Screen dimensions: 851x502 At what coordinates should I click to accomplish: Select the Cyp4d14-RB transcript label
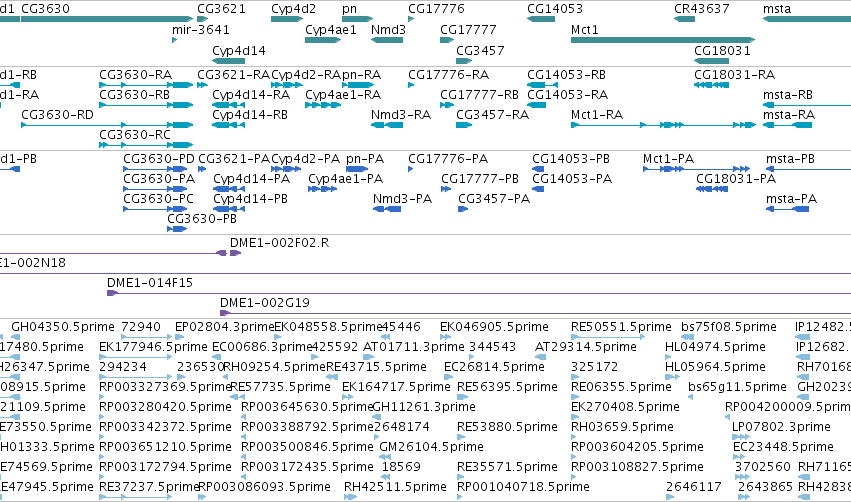(x=250, y=115)
